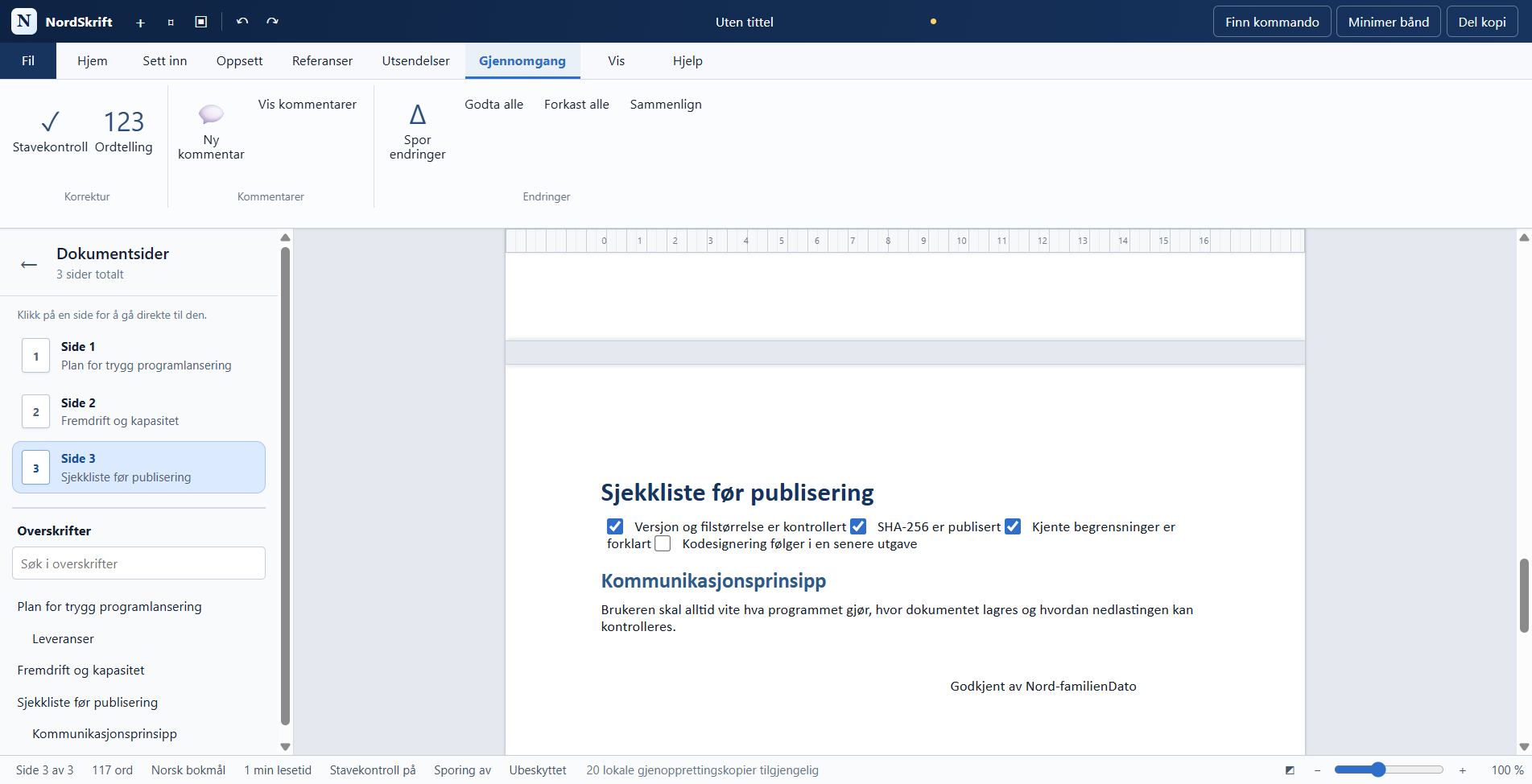Switch to the Hjem tab
Image resolution: width=1532 pixels, height=784 pixels.
[93, 61]
